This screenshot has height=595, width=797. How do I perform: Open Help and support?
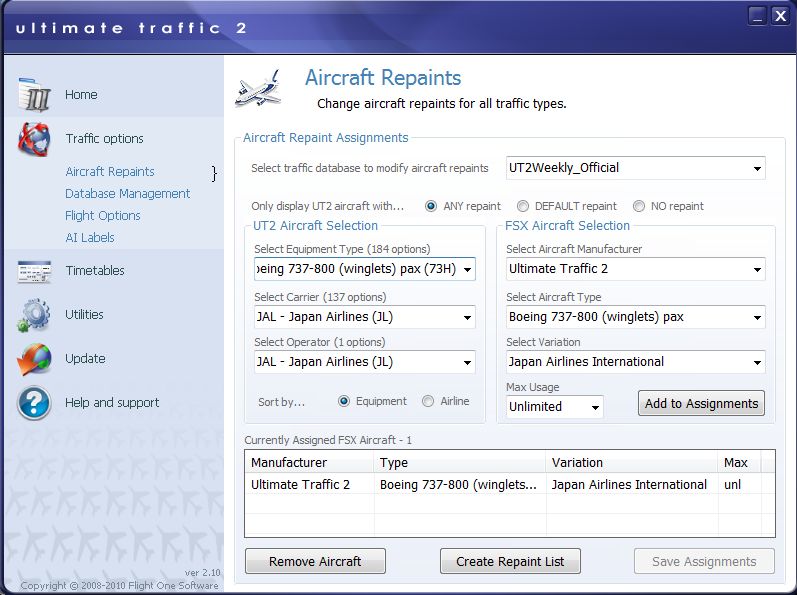(x=112, y=403)
